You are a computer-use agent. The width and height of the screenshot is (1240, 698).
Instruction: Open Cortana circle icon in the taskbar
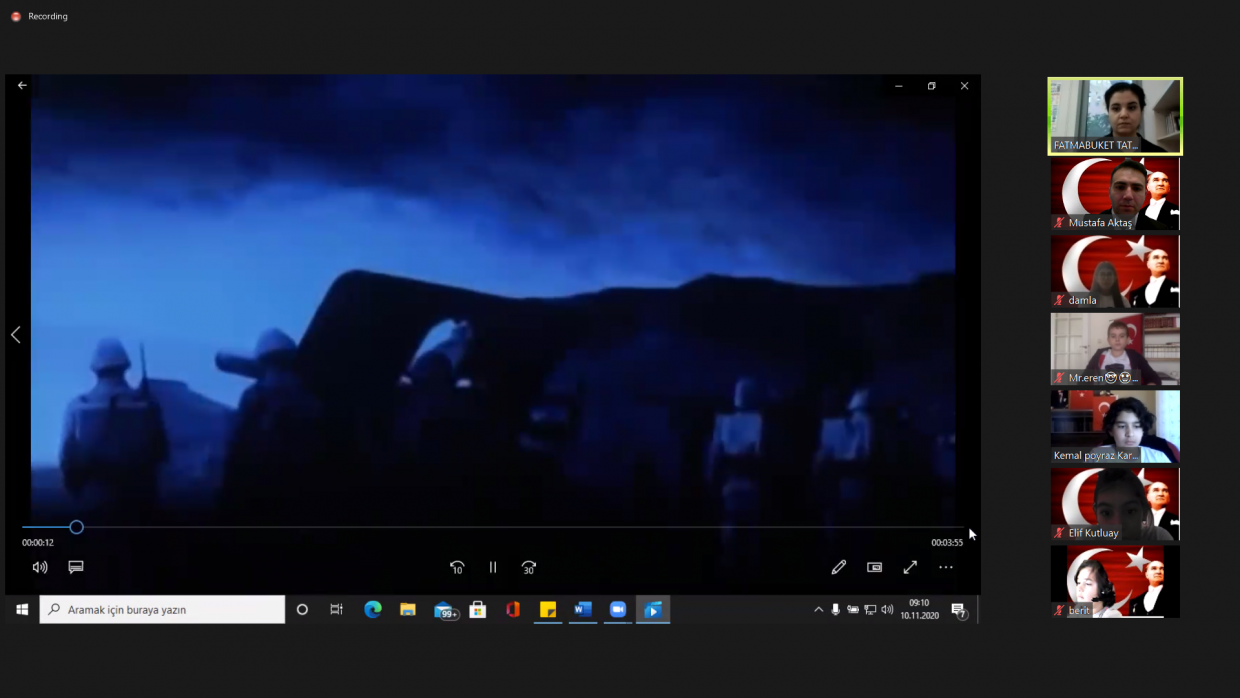(x=302, y=609)
